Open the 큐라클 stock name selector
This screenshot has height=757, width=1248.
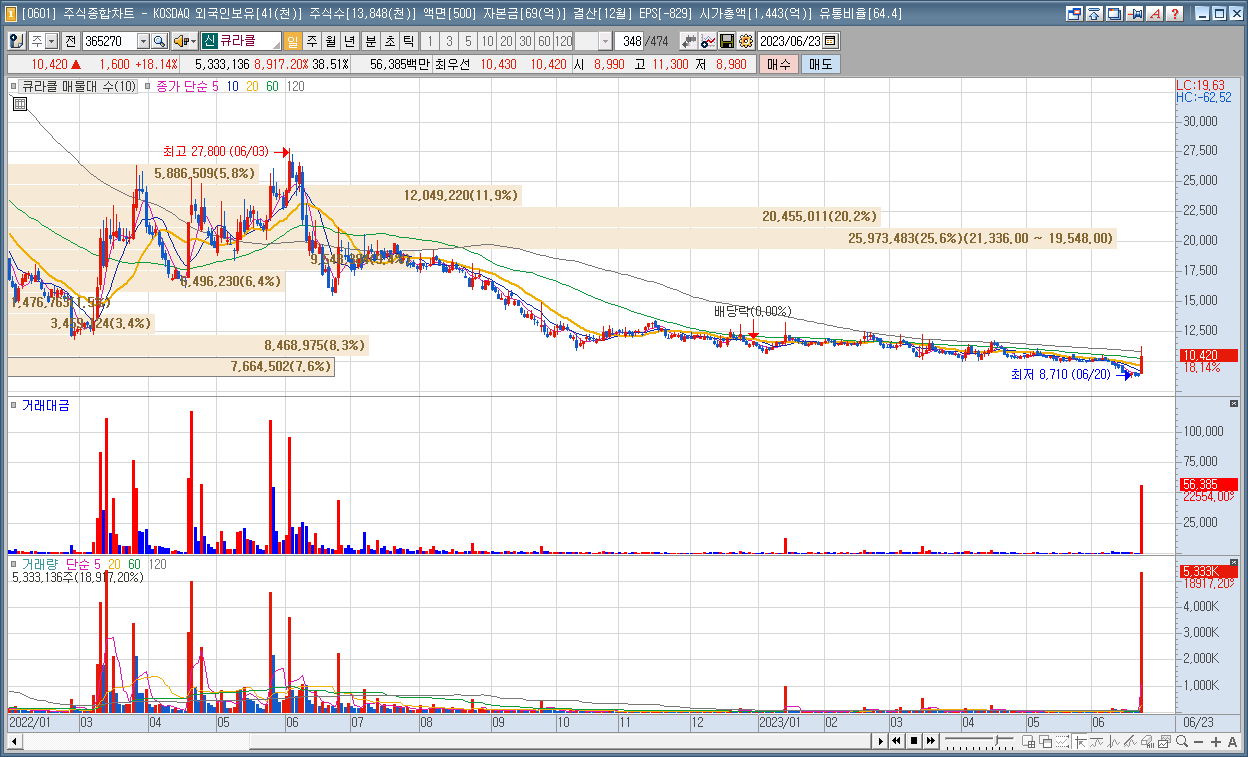[240, 41]
